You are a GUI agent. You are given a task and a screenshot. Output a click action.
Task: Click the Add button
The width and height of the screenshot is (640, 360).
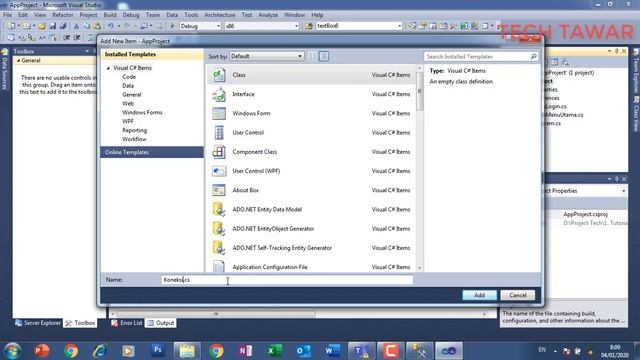(x=480, y=295)
